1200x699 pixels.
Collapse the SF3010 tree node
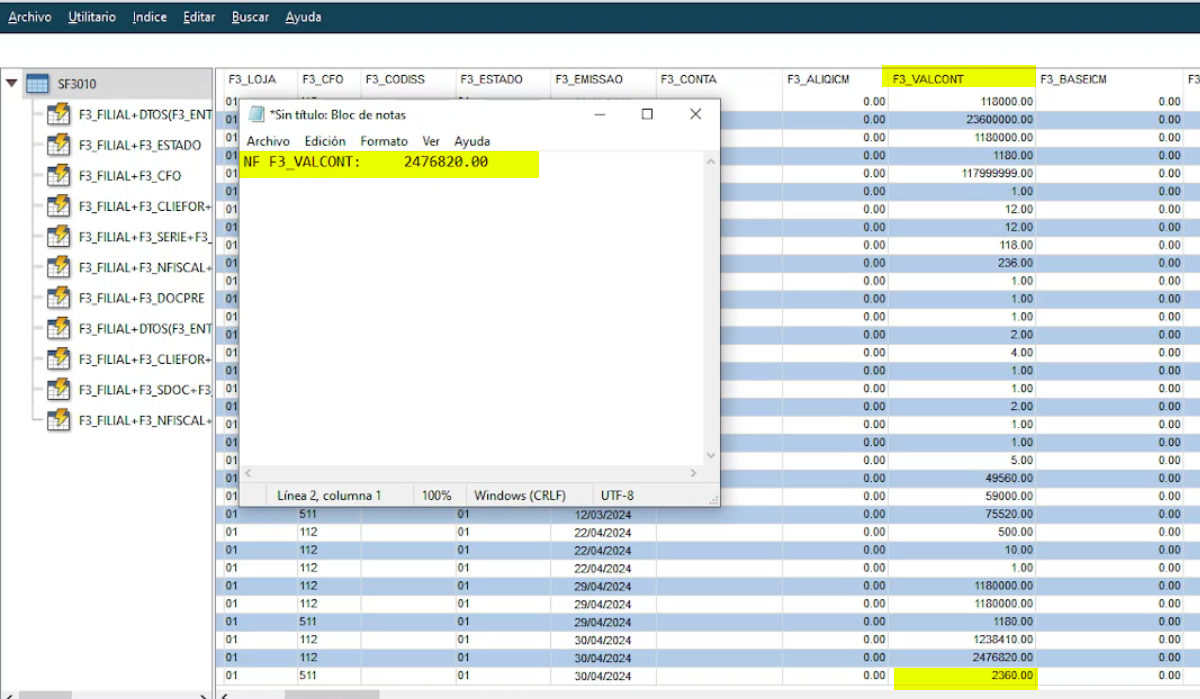pyautogui.click(x=12, y=84)
